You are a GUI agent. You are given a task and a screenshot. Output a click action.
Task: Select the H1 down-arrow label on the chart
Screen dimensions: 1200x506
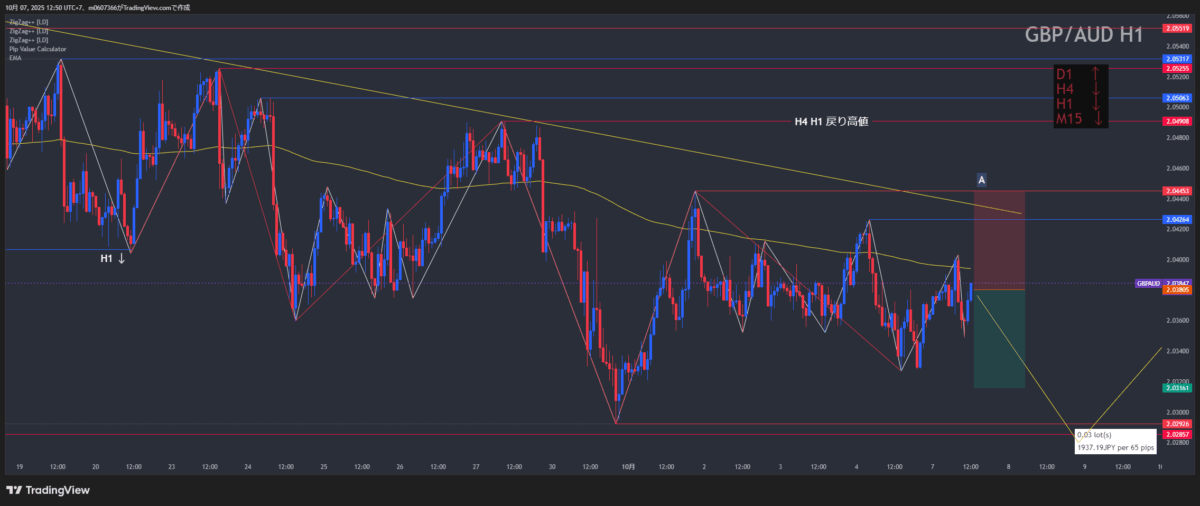click(112, 258)
